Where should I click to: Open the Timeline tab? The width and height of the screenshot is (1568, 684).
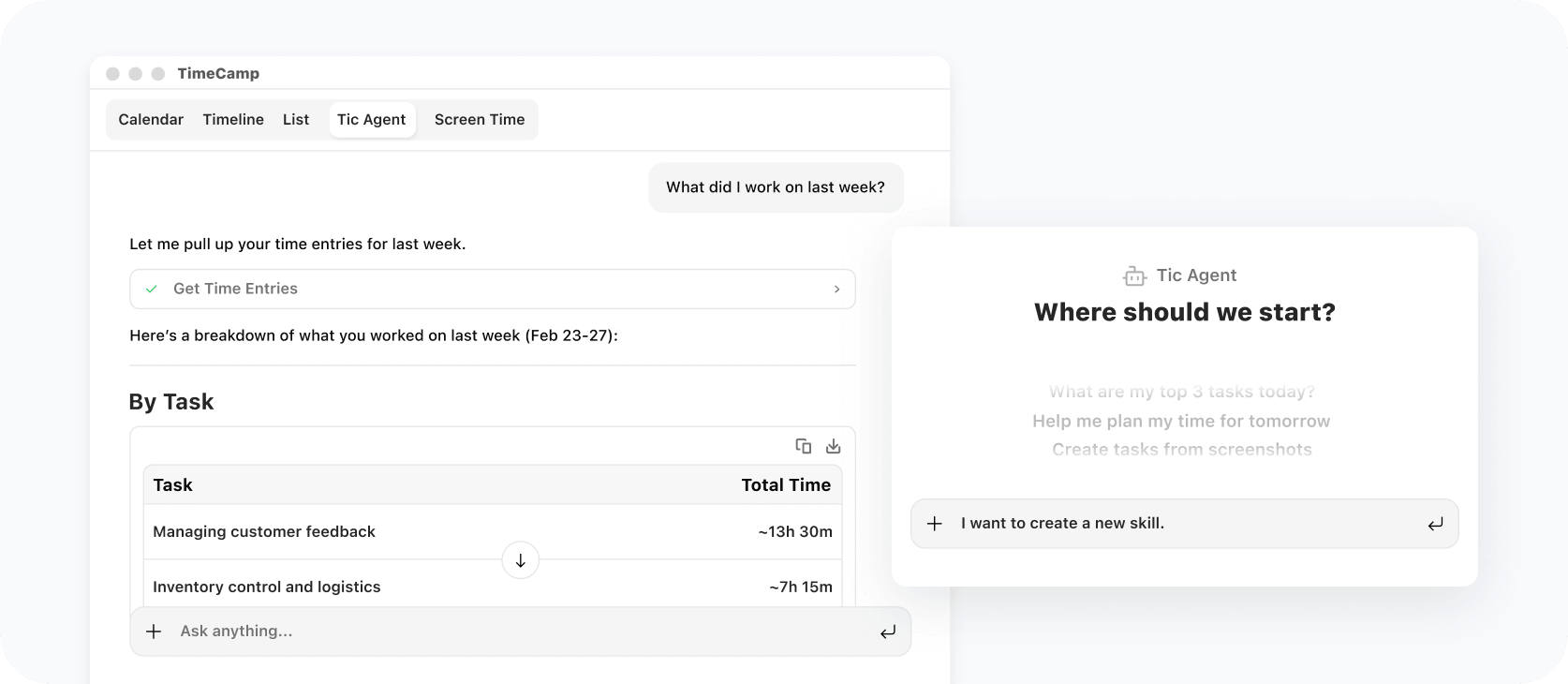click(232, 120)
